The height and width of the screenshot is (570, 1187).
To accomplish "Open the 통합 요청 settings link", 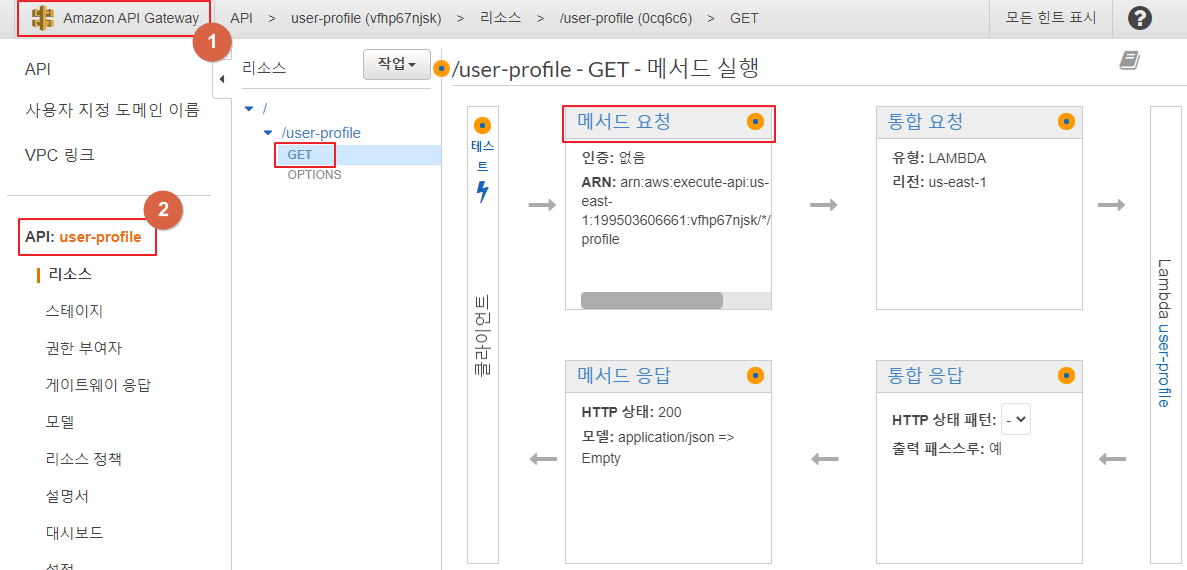I will point(924,122).
